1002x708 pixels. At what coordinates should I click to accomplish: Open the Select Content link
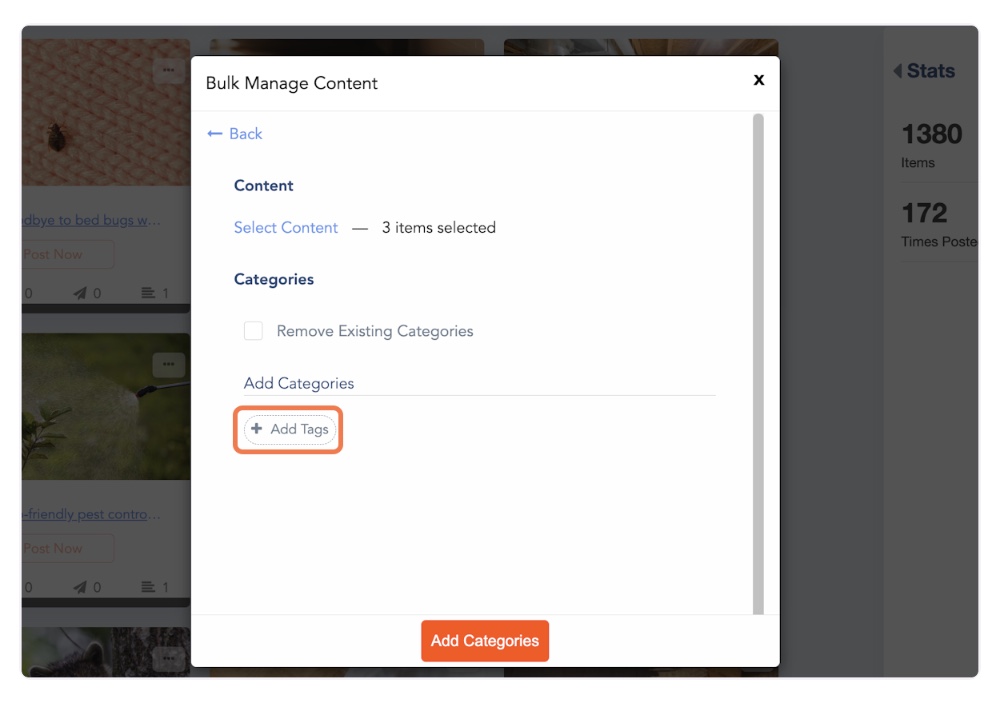[x=286, y=228]
